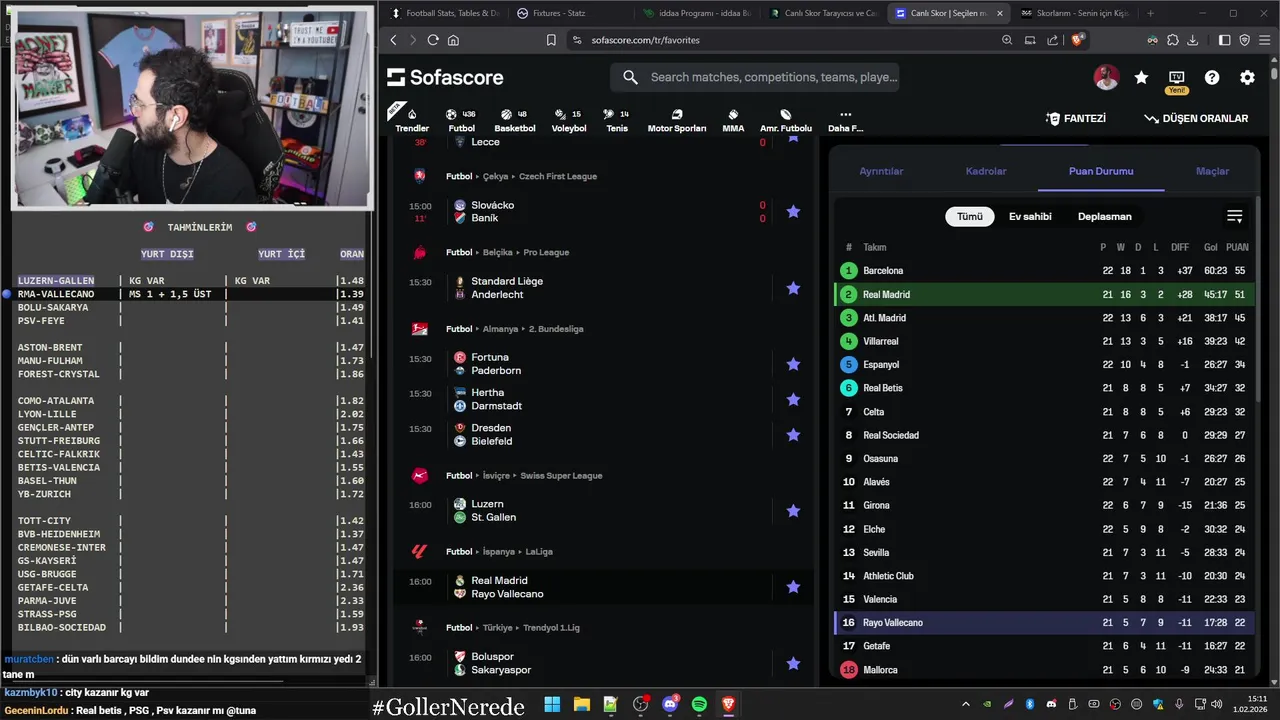Open a new browser tab

1150,13
